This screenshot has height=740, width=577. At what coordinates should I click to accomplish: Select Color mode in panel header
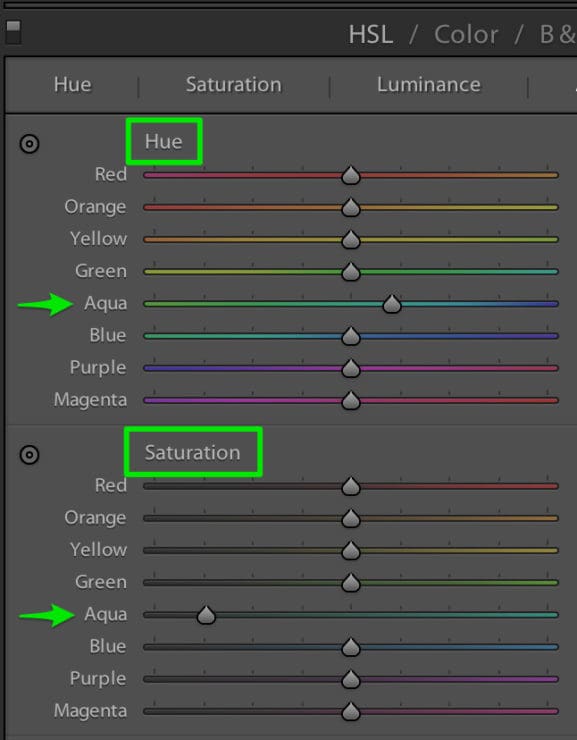click(x=466, y=35)
